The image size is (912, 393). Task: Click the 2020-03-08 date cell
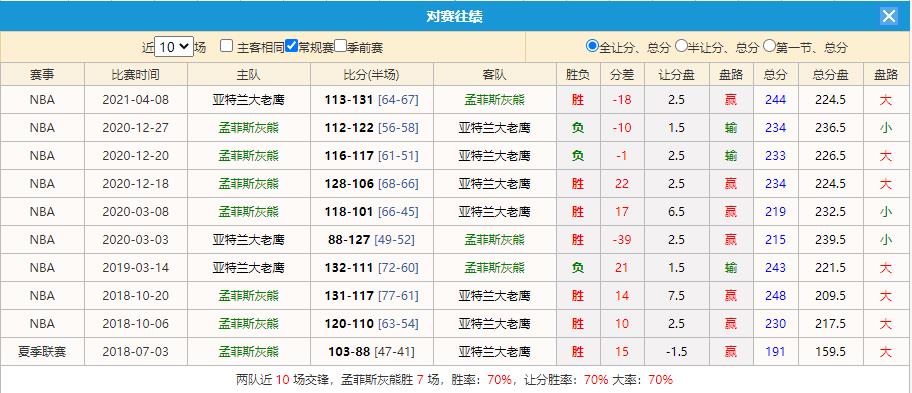point(136,212)
